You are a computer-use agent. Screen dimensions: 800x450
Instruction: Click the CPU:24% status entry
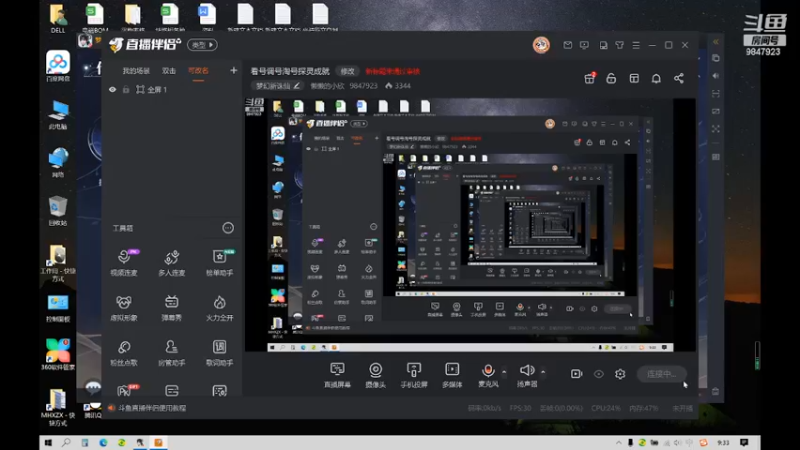point(606,408)
